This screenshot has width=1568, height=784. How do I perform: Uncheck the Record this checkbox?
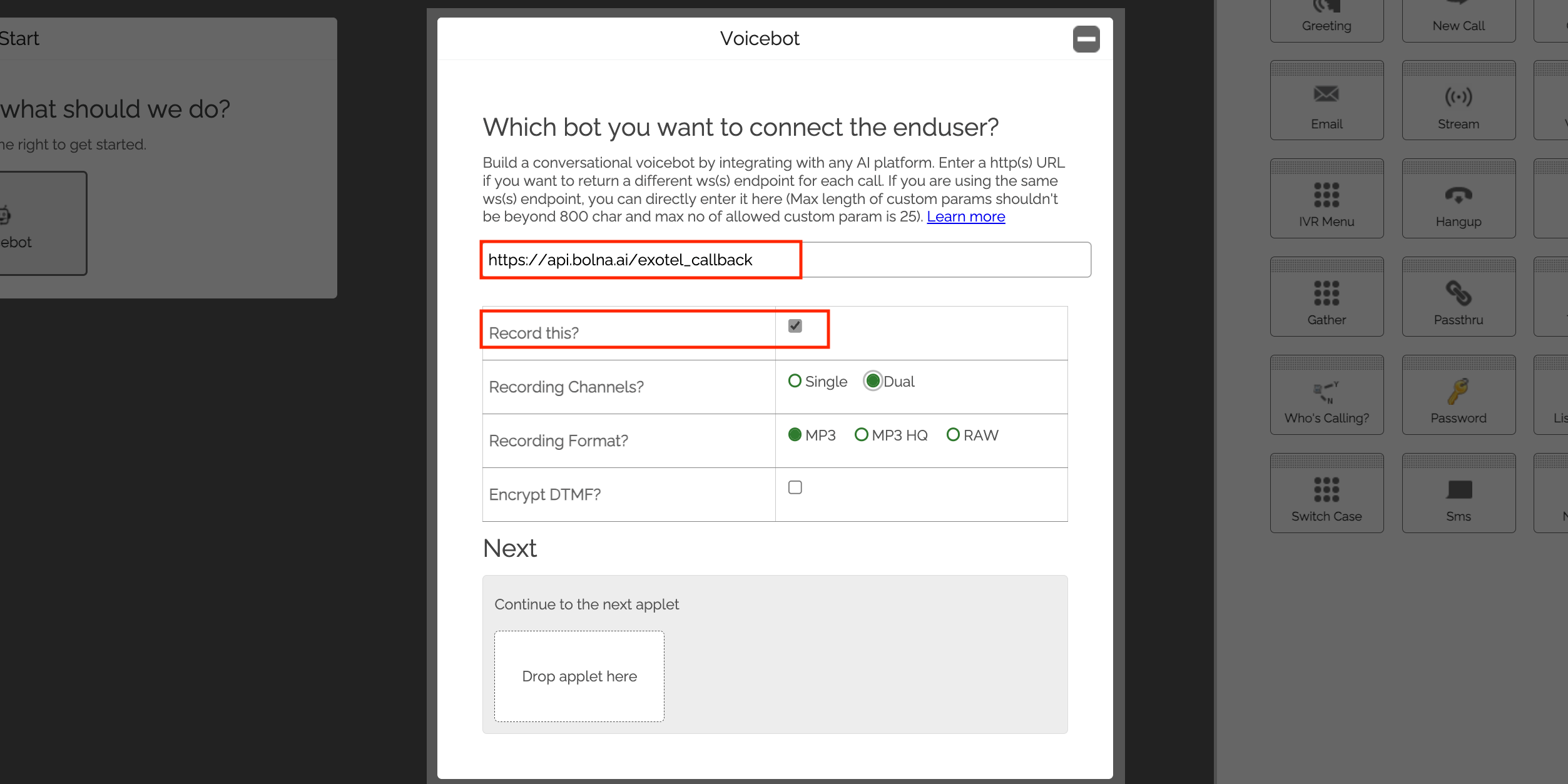click(795, 325)
